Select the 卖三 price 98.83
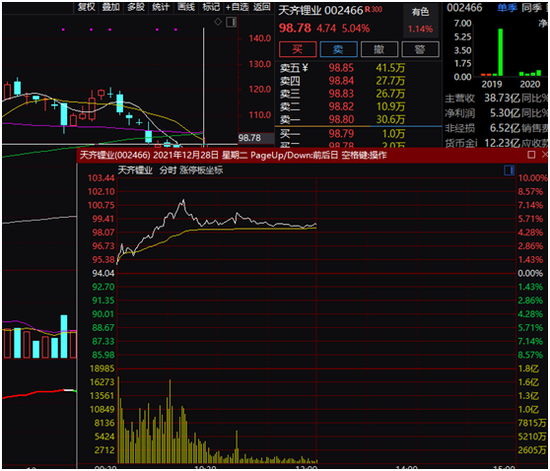The height and width of the screenshot is (471, 550). click(341, 94)
